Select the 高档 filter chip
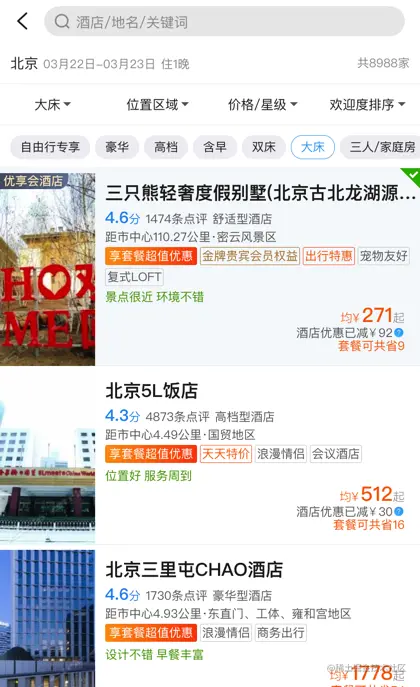The width and height of the screenshot is (420, 687). tap(166, 147)
